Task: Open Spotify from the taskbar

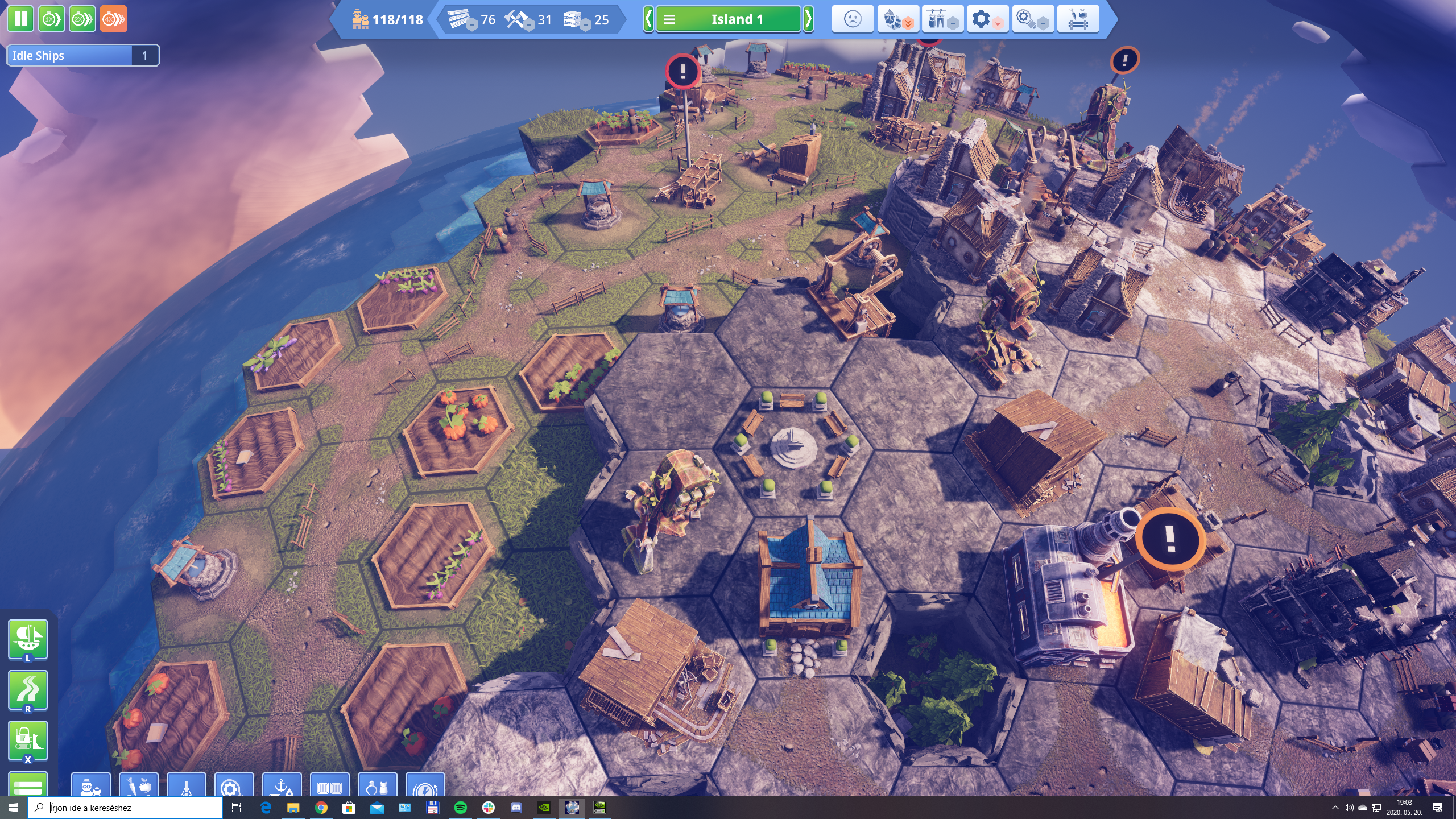Action: coord(461,808)
